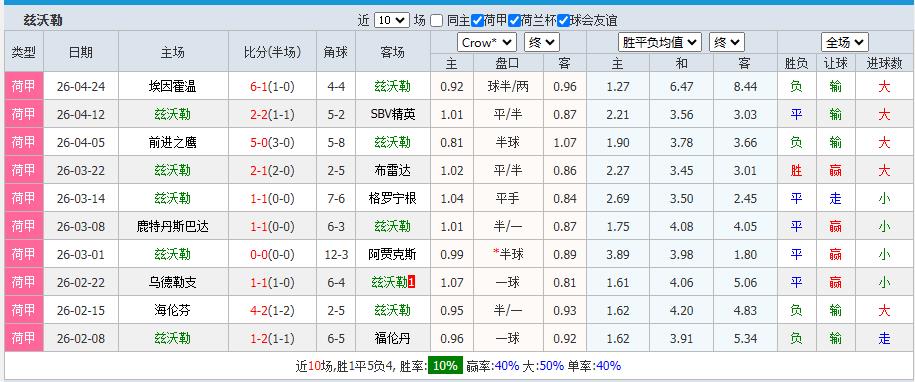The width and height of the screenshot is (915, 382).
Task: Open the 终 dropdown next to Crow*
Action: click(x=542, y=43)
